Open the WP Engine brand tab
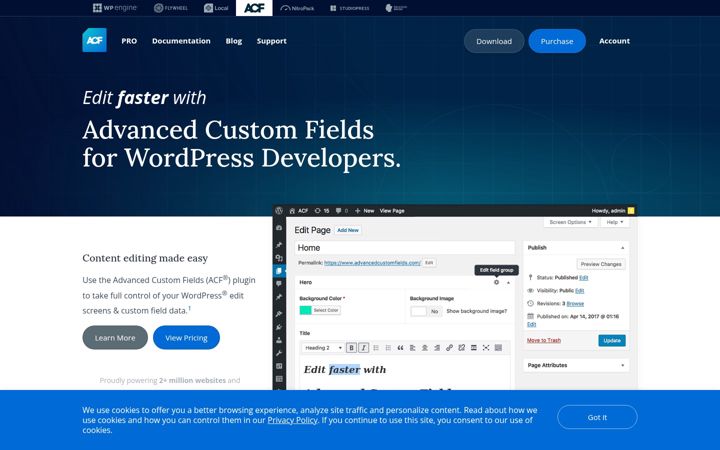The width and height of the screenshot is (720, 450). pyautogui.click(x=115, y=8)
